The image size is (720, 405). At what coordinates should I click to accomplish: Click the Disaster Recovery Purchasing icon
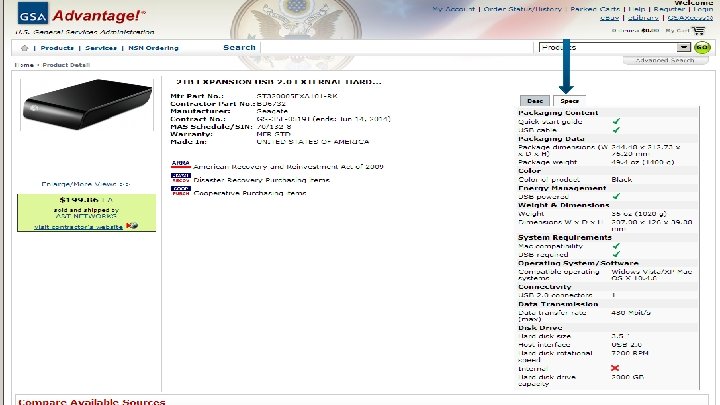pos(180,178)
